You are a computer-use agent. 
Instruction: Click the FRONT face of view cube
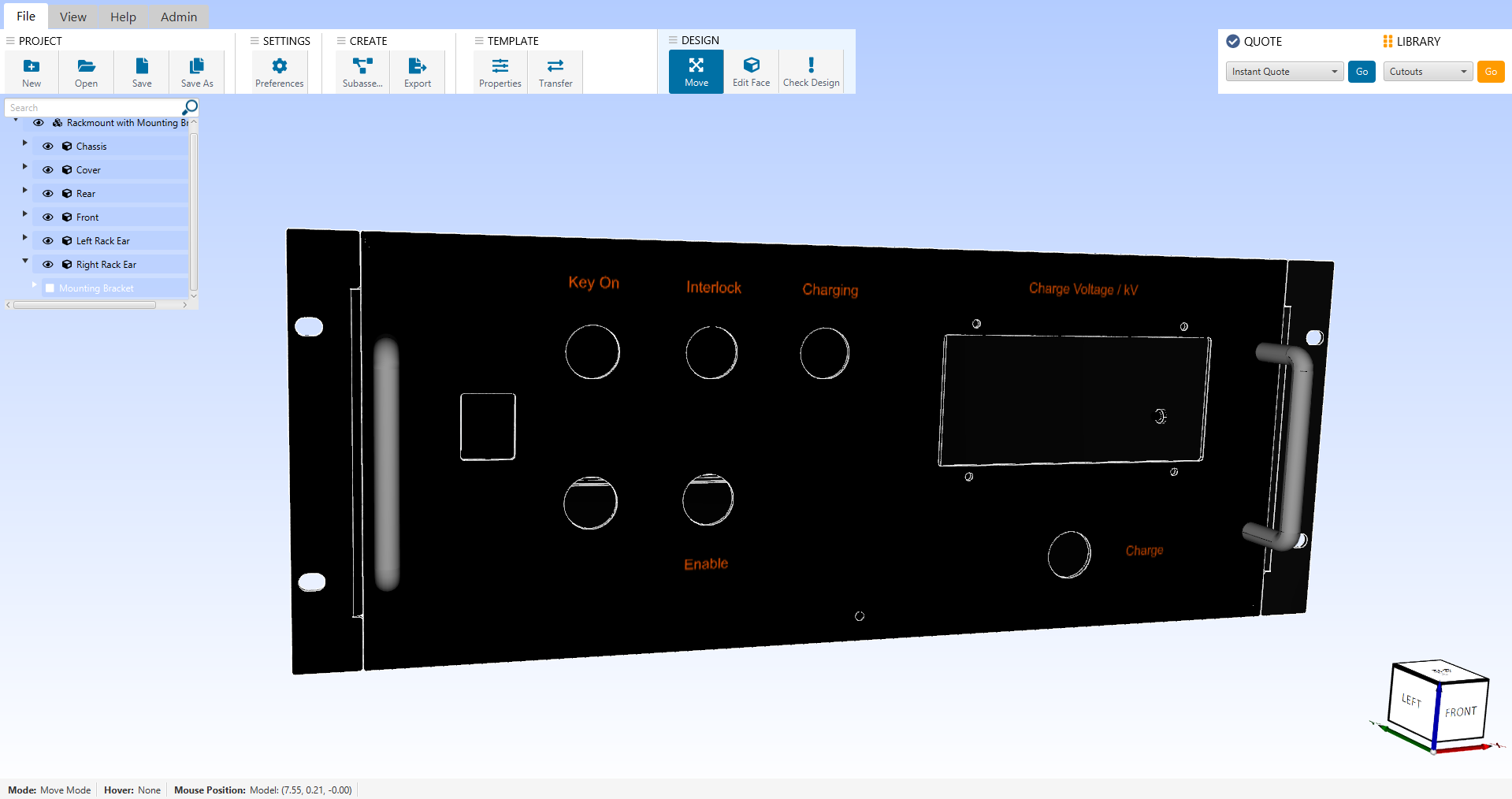[1461, 712]
